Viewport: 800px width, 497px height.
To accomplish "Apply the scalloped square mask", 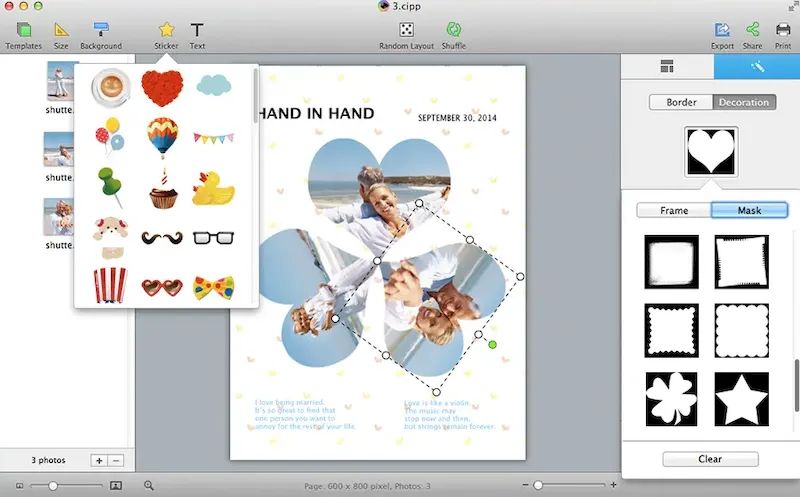I will tap(741, 331).
